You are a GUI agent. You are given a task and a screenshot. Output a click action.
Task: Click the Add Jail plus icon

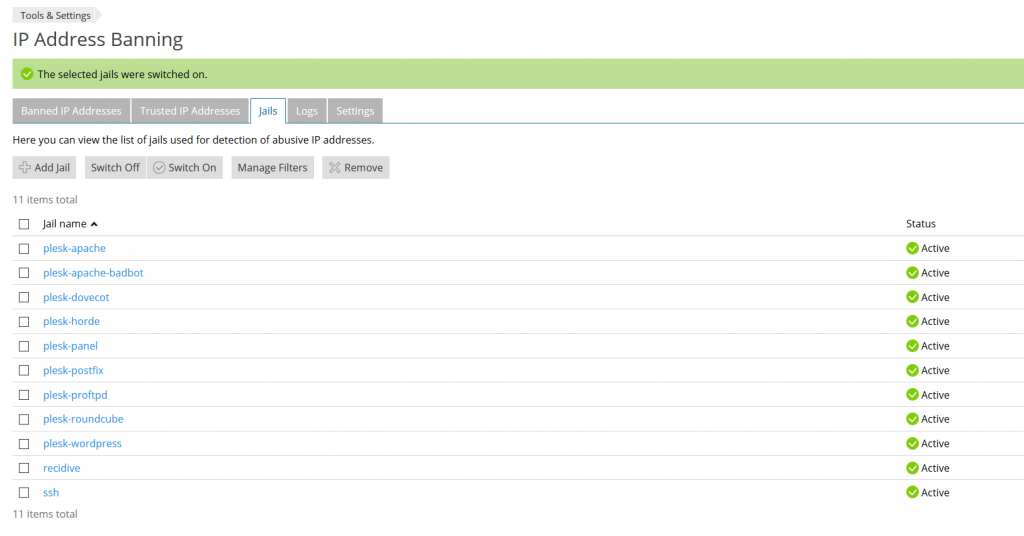26,168
